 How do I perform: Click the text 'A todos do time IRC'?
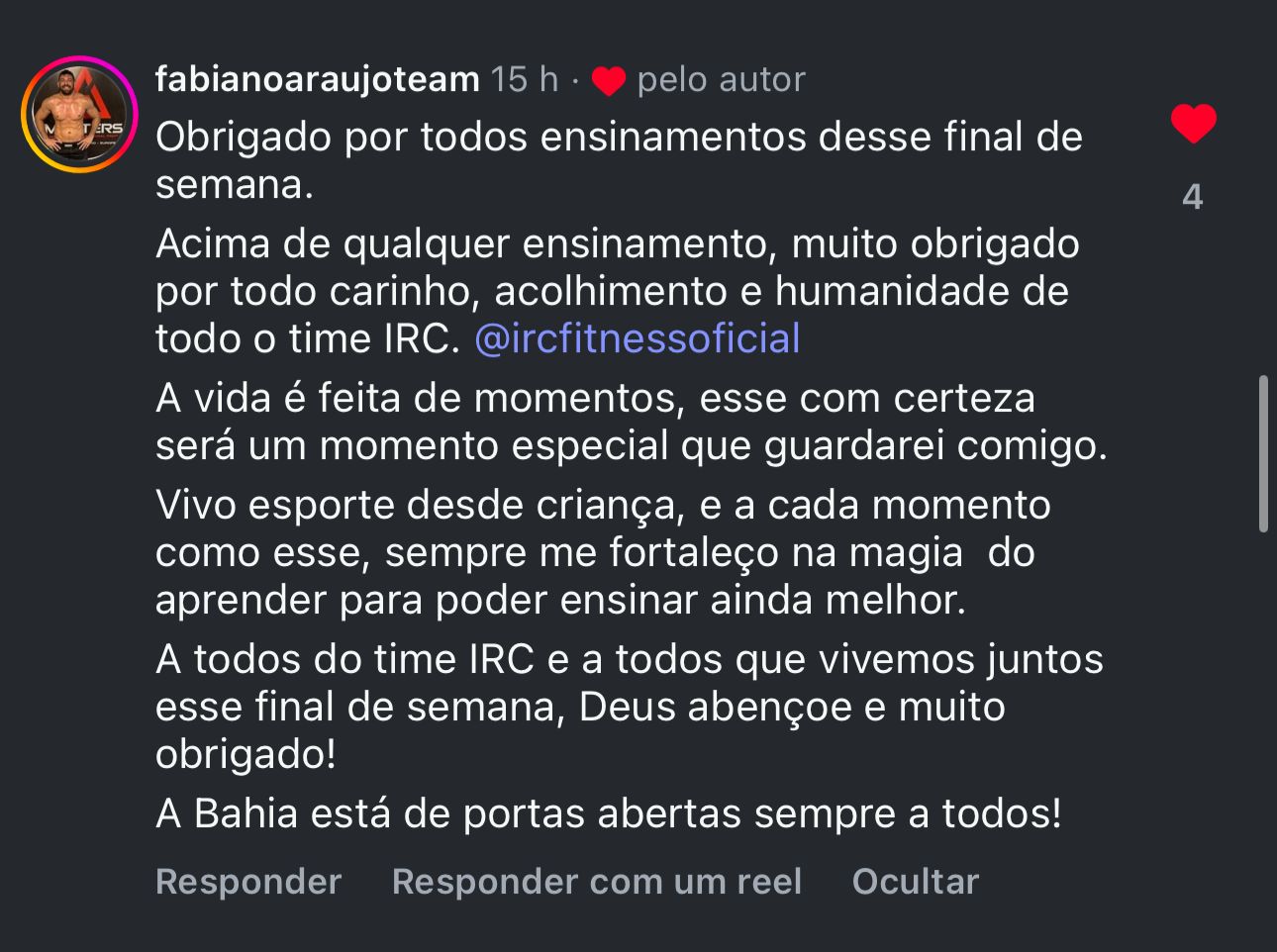click(344, 659)
